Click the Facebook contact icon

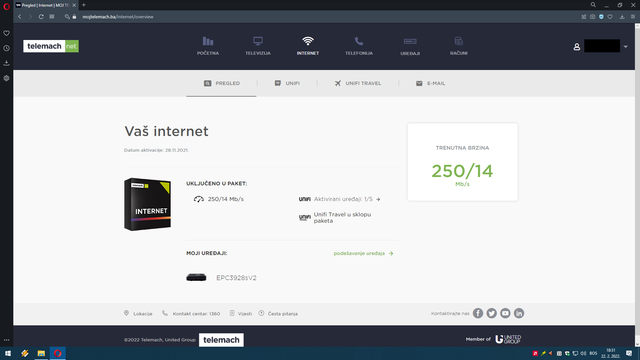[478, 313]
